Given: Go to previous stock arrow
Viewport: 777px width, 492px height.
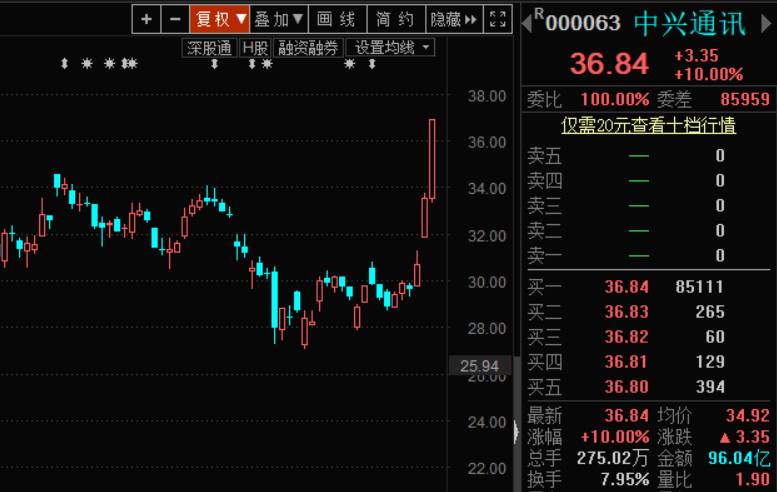Looking at the screenshot, I should (527, 23).
